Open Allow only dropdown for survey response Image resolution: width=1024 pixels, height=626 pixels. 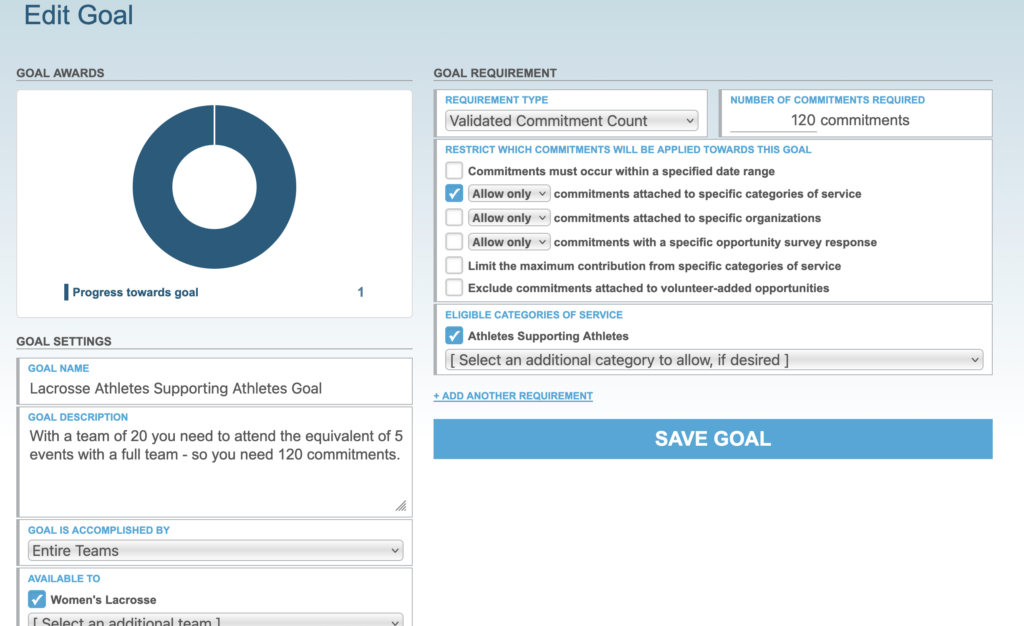tap(509, 242)
